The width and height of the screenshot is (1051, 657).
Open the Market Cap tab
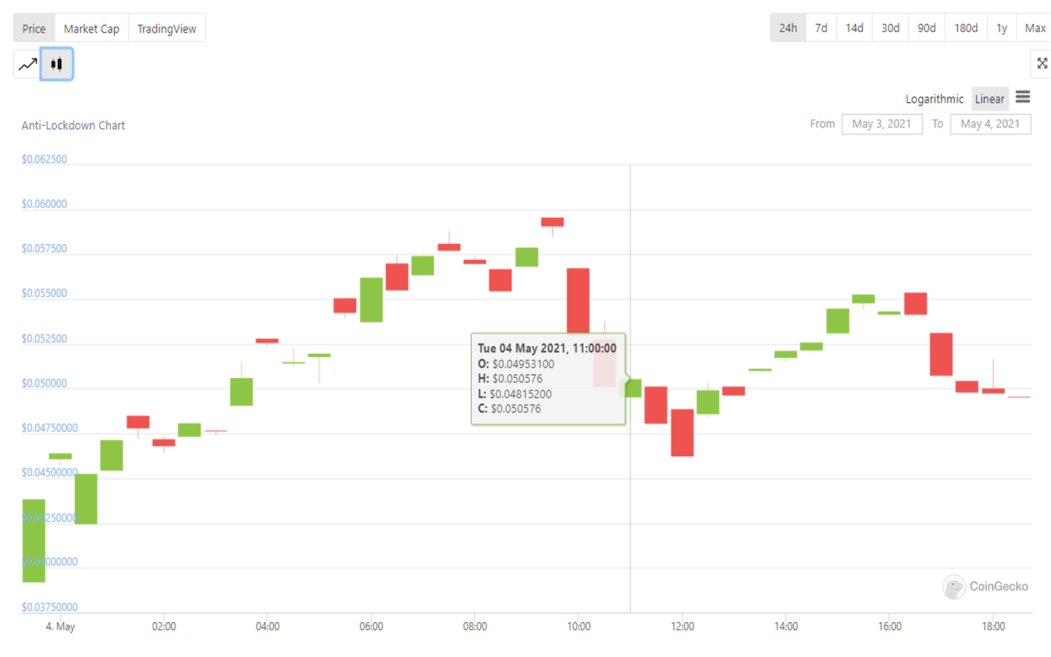pos(91,28)
